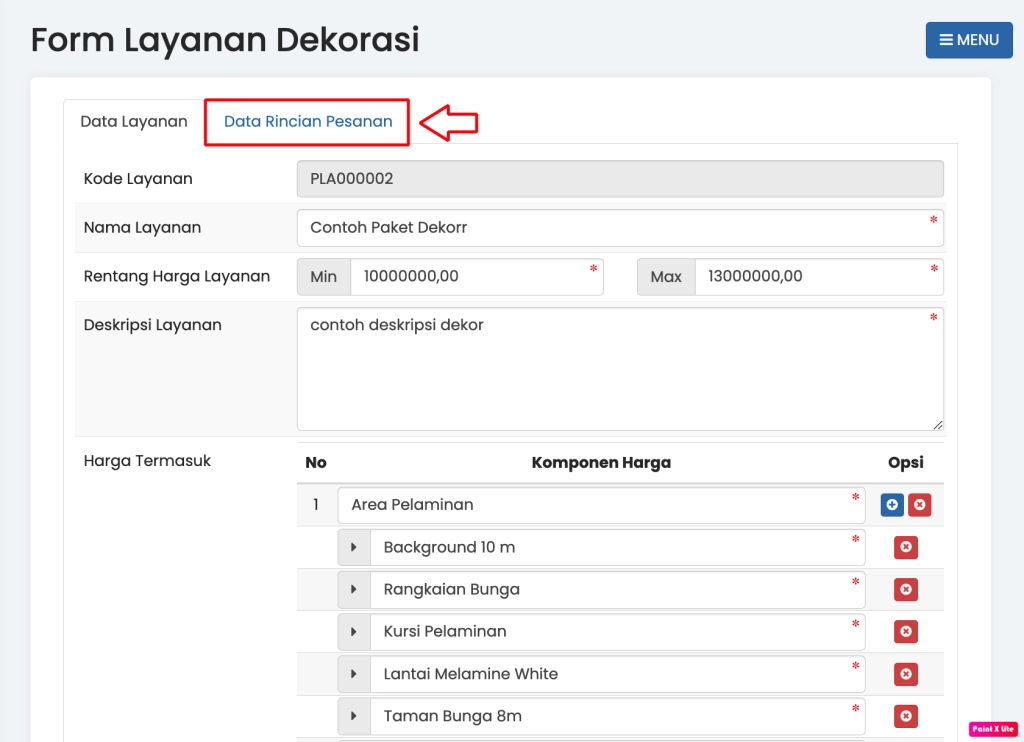
Task: Edit the Max price input field
Action: click(x=817, y=277)
